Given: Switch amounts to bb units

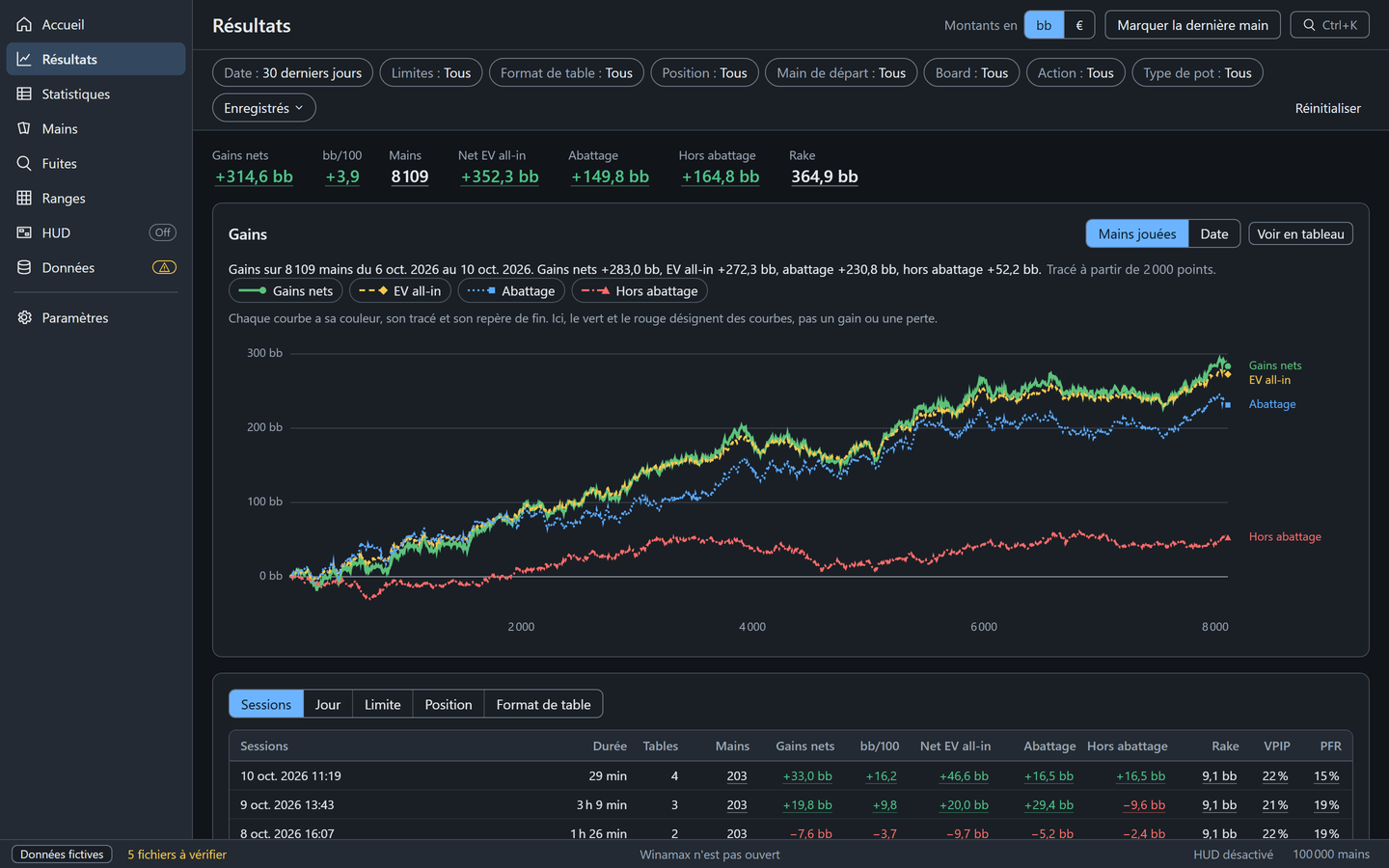Looking at the screenshot, I should point(1044,25).
